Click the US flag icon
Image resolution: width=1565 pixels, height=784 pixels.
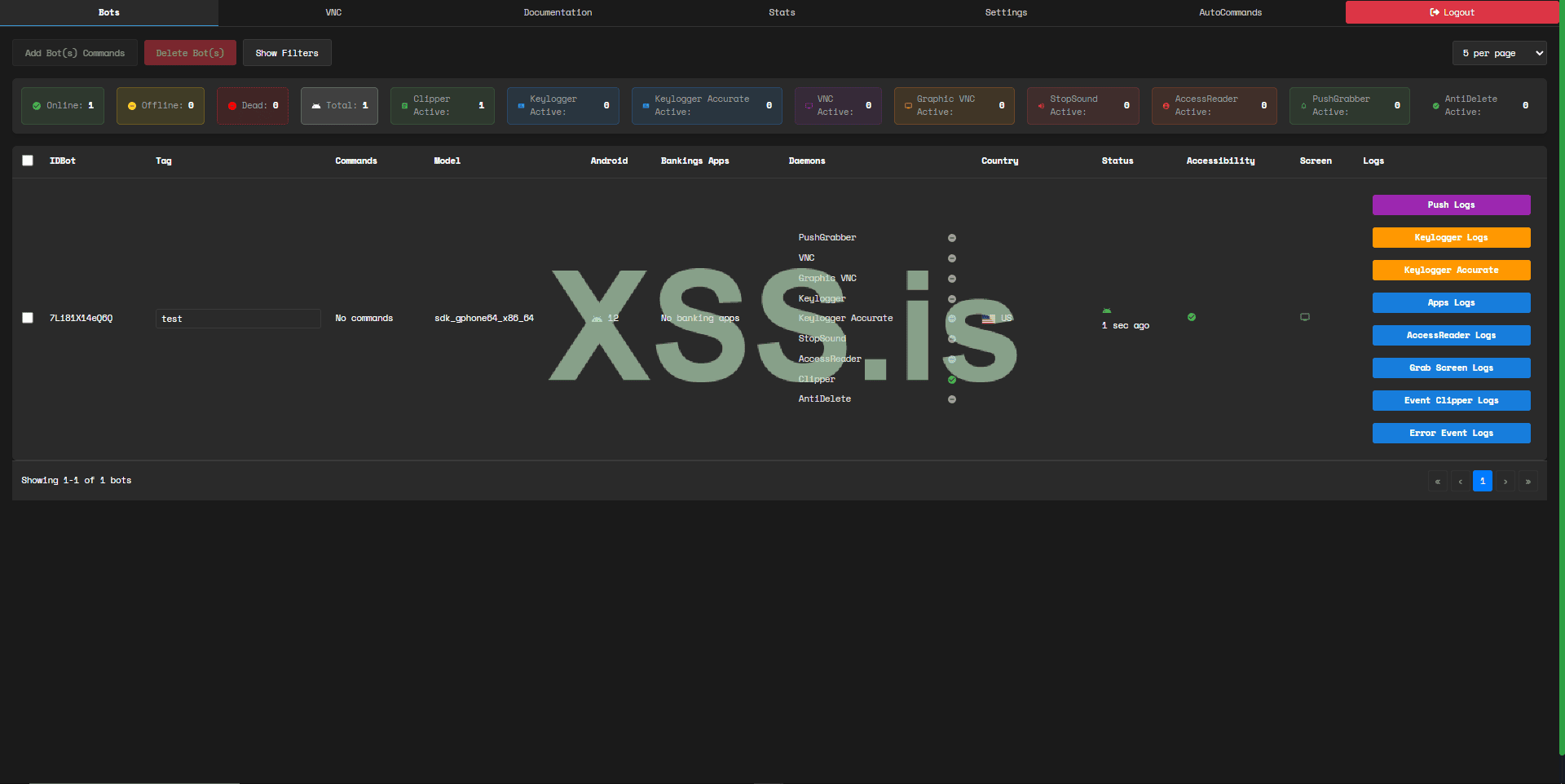pyautogui.click(x=989, y=319)
